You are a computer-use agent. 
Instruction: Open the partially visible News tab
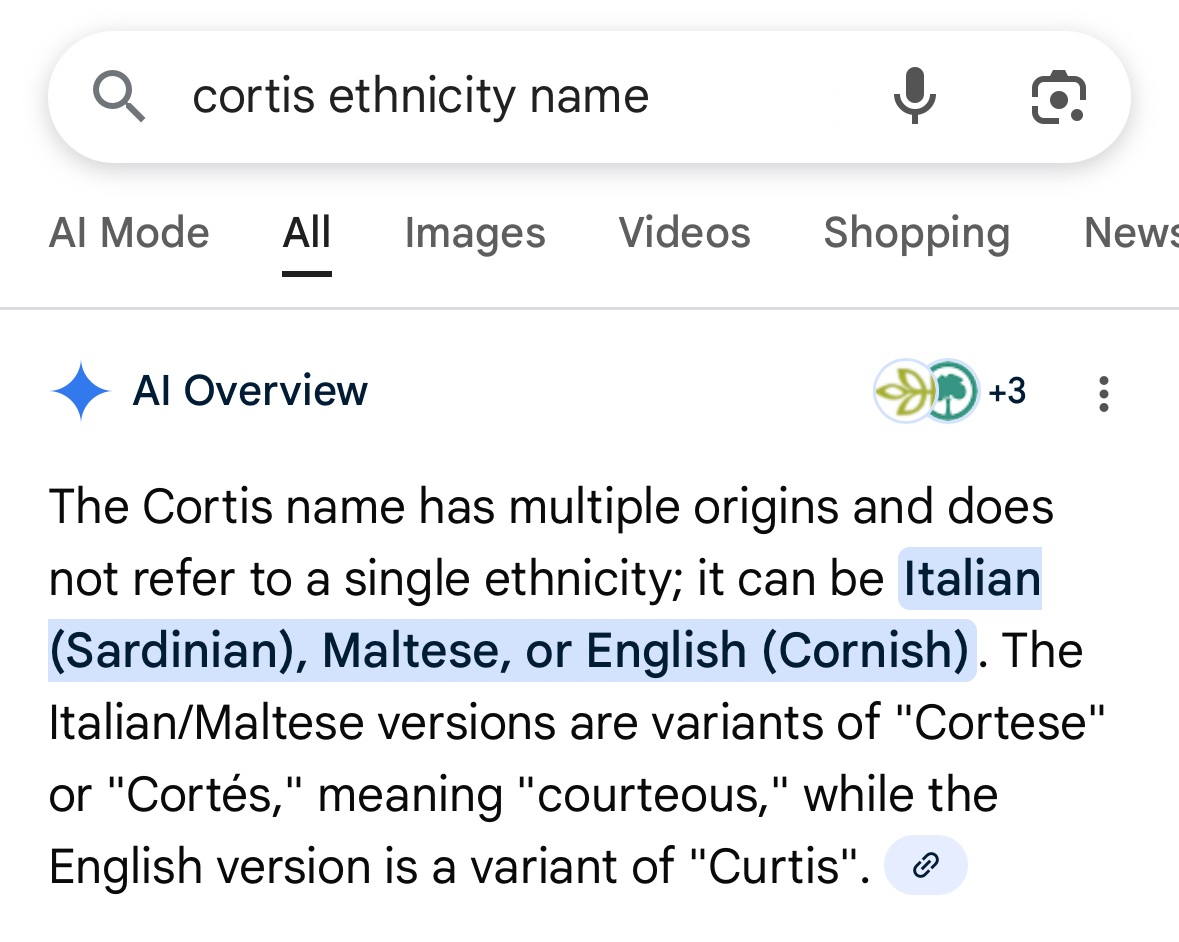[1130, 233]
